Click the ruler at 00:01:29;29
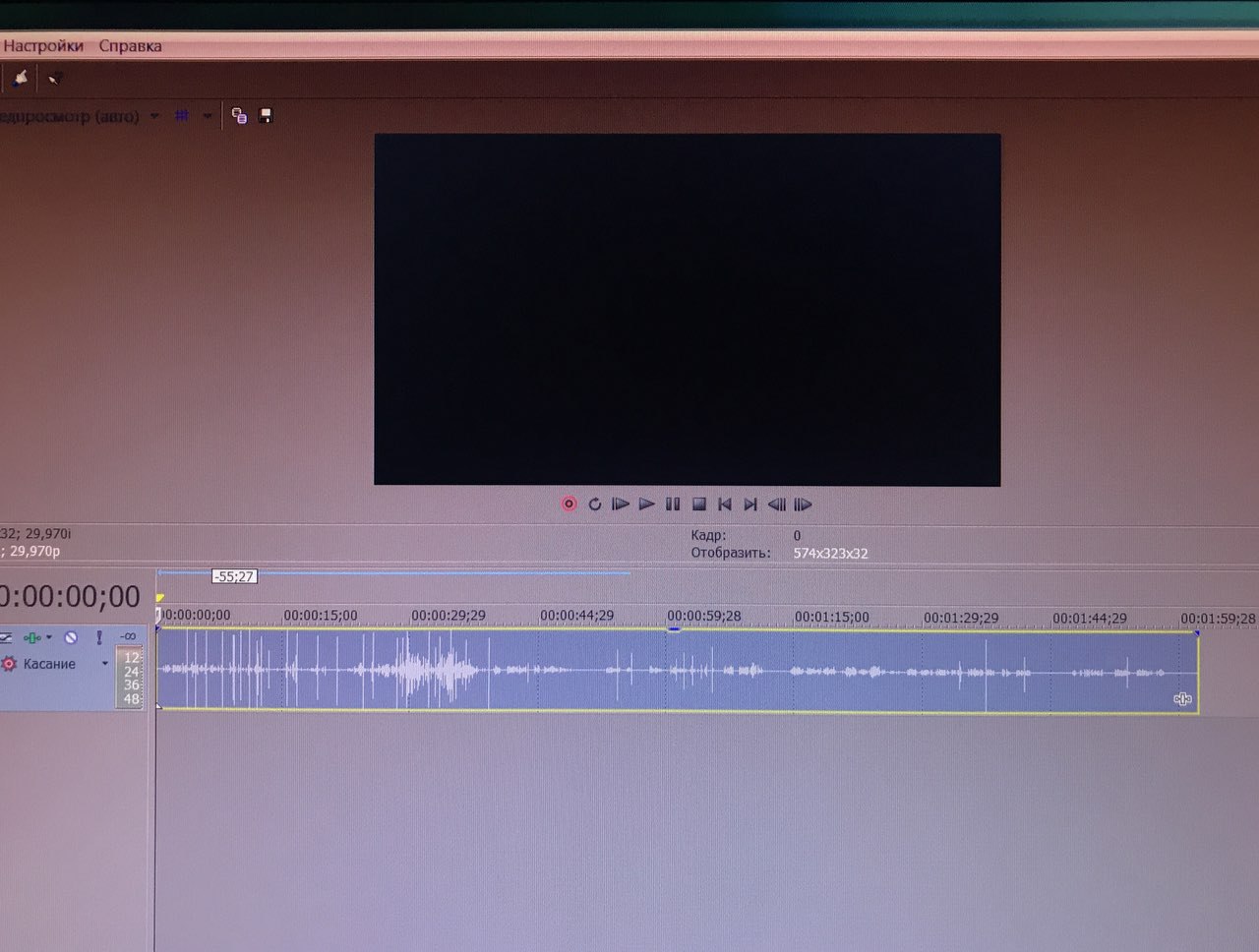 click(961, 618)
